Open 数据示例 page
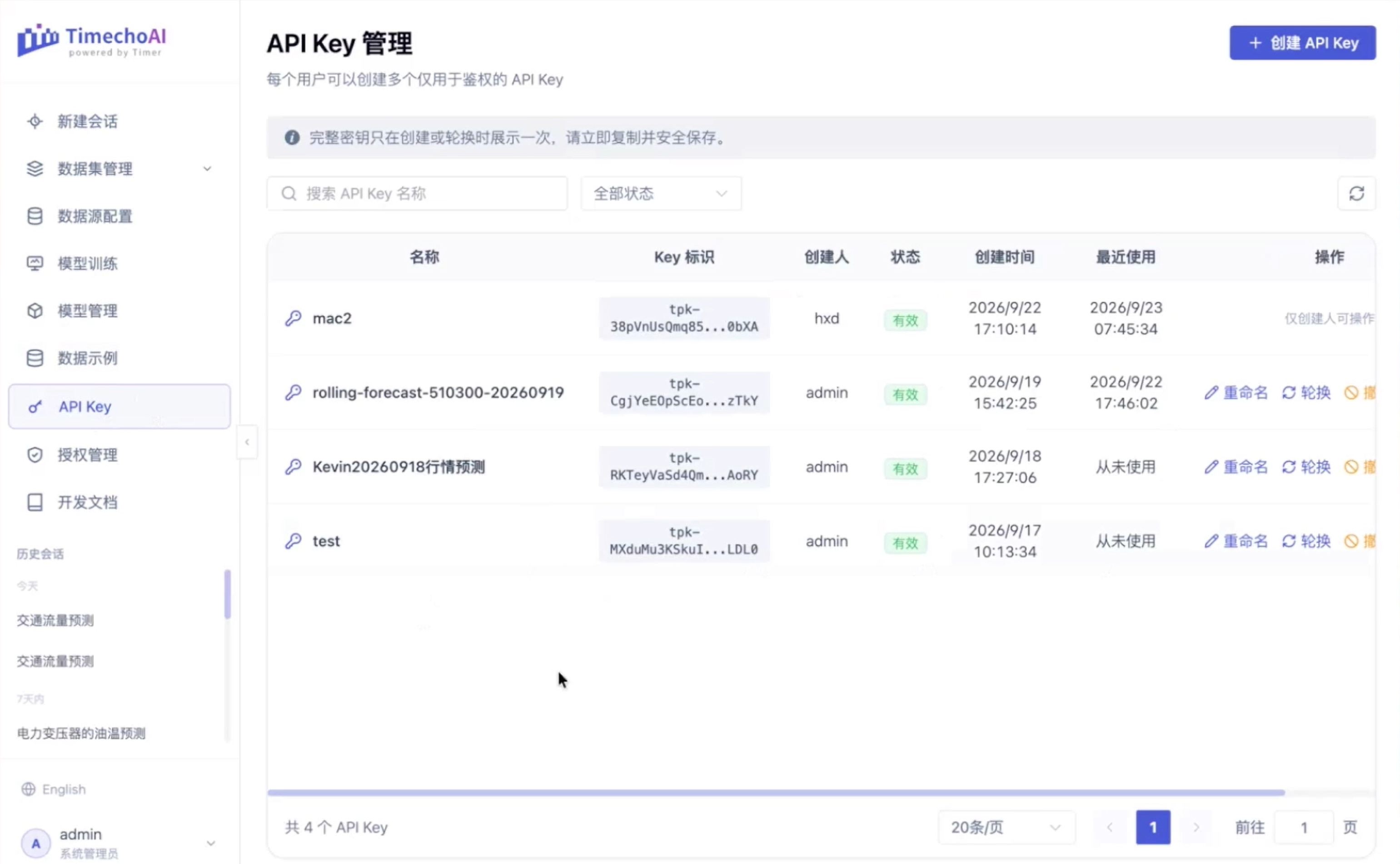The width and height of the screenshot is (1400, 864). point(120,358)
